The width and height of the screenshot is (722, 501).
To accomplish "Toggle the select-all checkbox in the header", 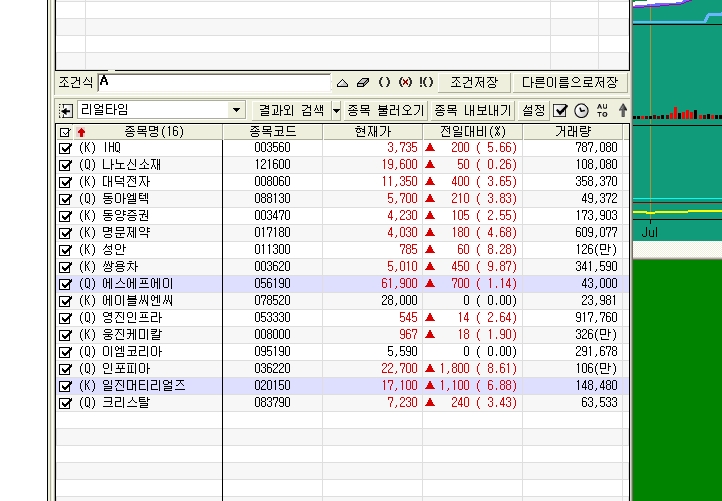I will click(66, 132).
